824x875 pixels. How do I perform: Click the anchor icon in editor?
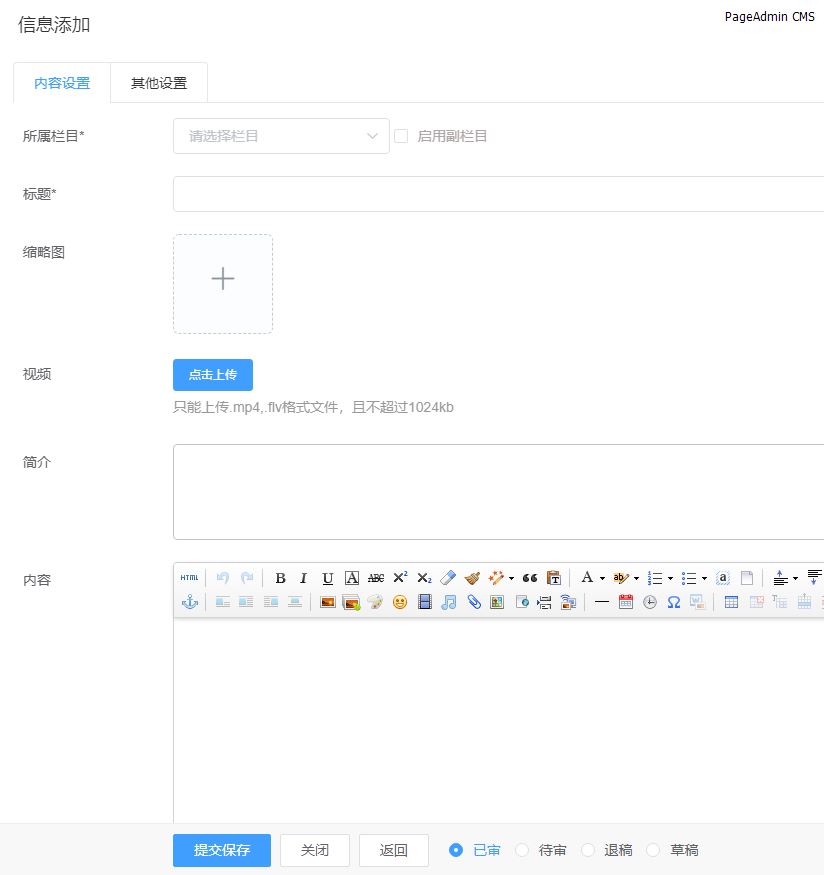[x=189, y=602]
